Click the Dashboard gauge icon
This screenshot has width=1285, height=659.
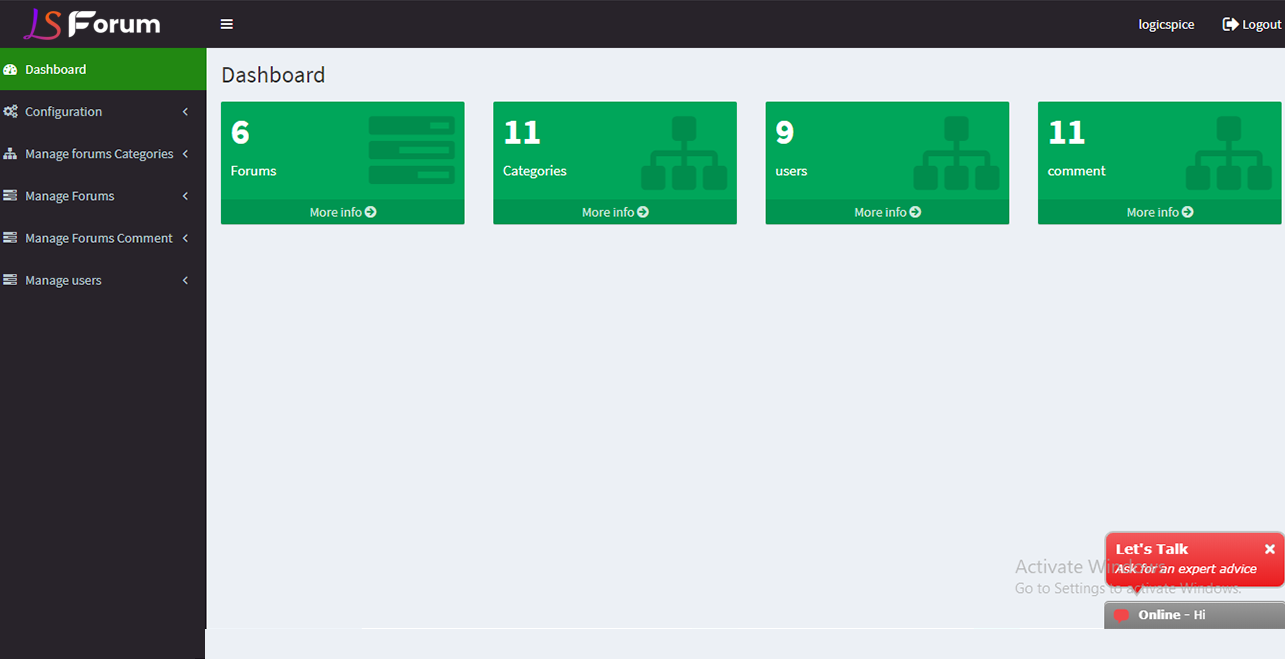tap(10, 69)
